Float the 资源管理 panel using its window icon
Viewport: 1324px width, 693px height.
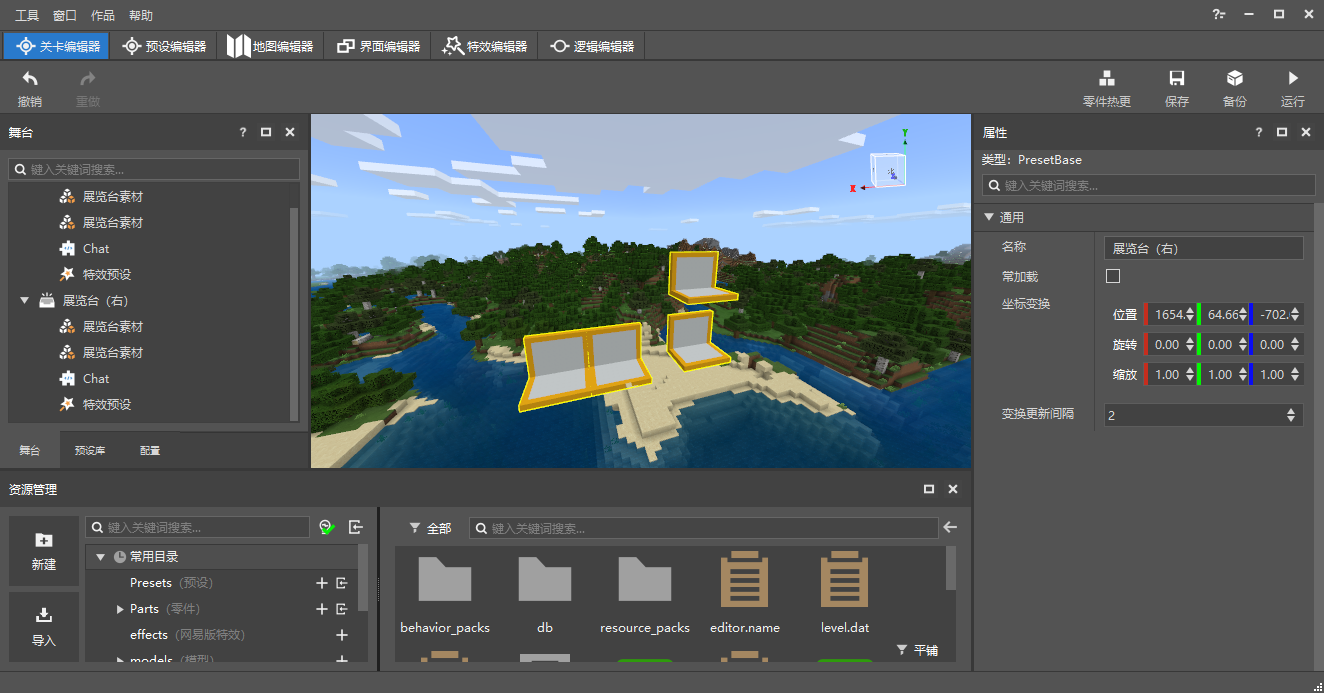click(929, 489)
